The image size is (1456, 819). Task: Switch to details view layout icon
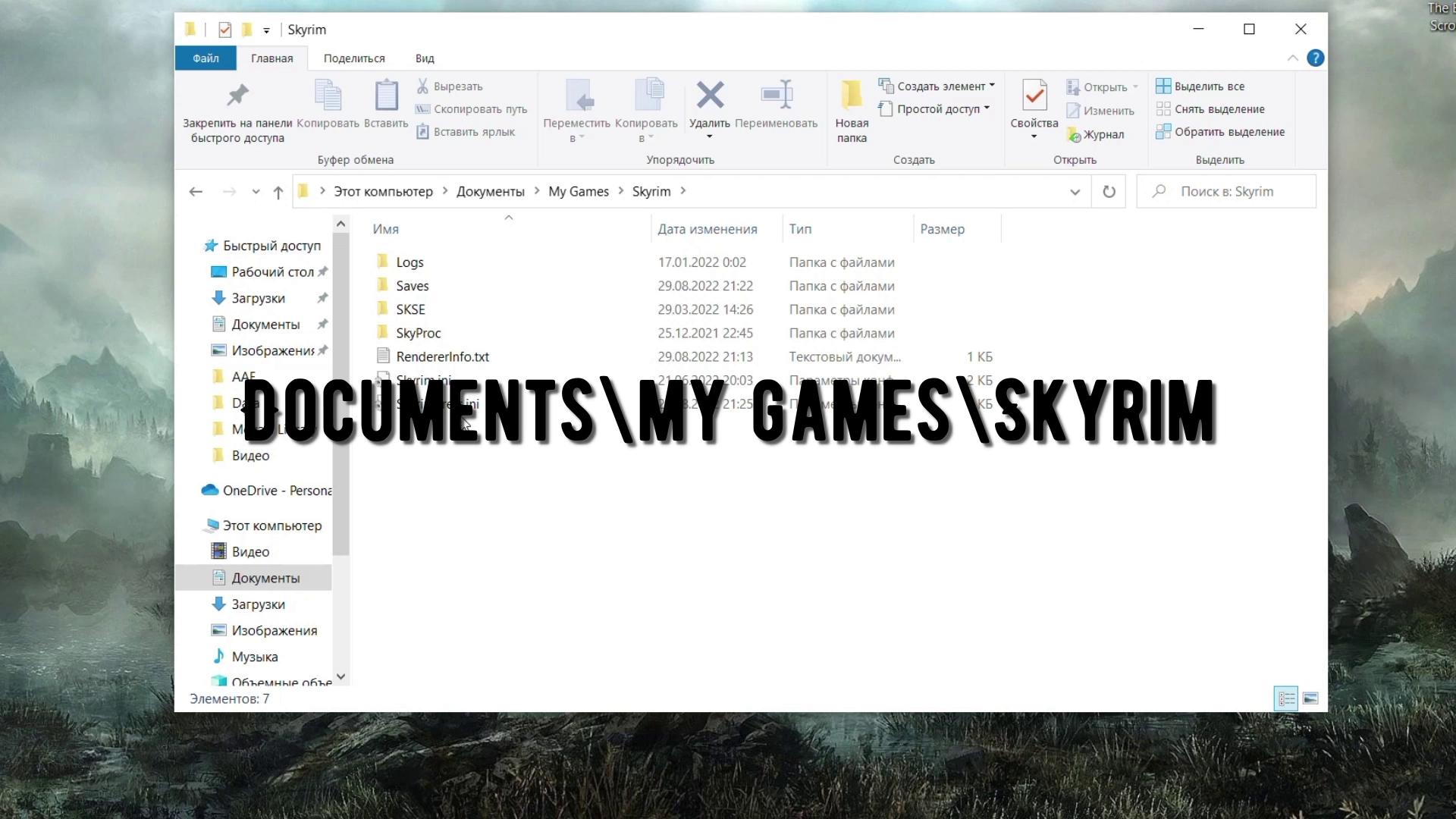1286,698
